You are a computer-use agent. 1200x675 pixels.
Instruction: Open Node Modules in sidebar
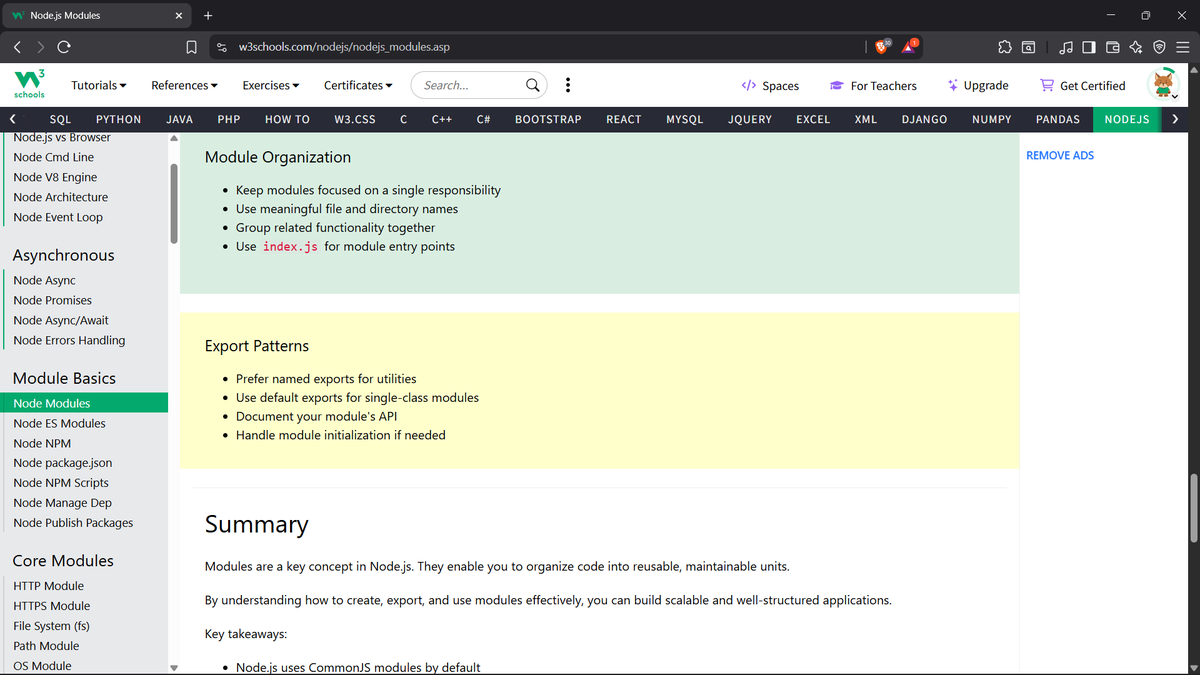tap(84, 403)
